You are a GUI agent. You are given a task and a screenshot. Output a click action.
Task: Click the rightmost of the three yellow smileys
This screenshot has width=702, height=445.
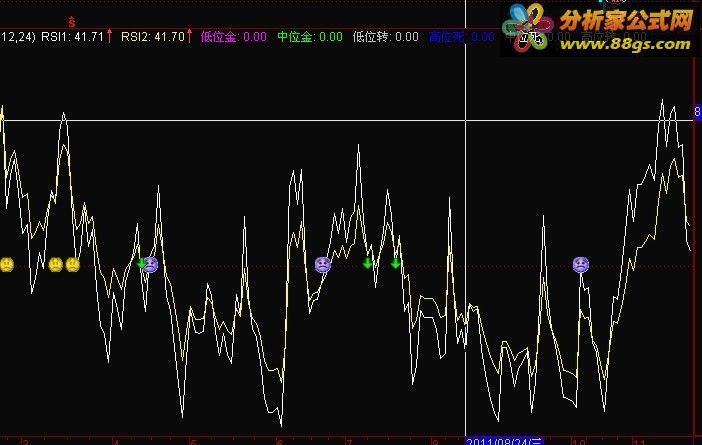(x=73, y=265)
